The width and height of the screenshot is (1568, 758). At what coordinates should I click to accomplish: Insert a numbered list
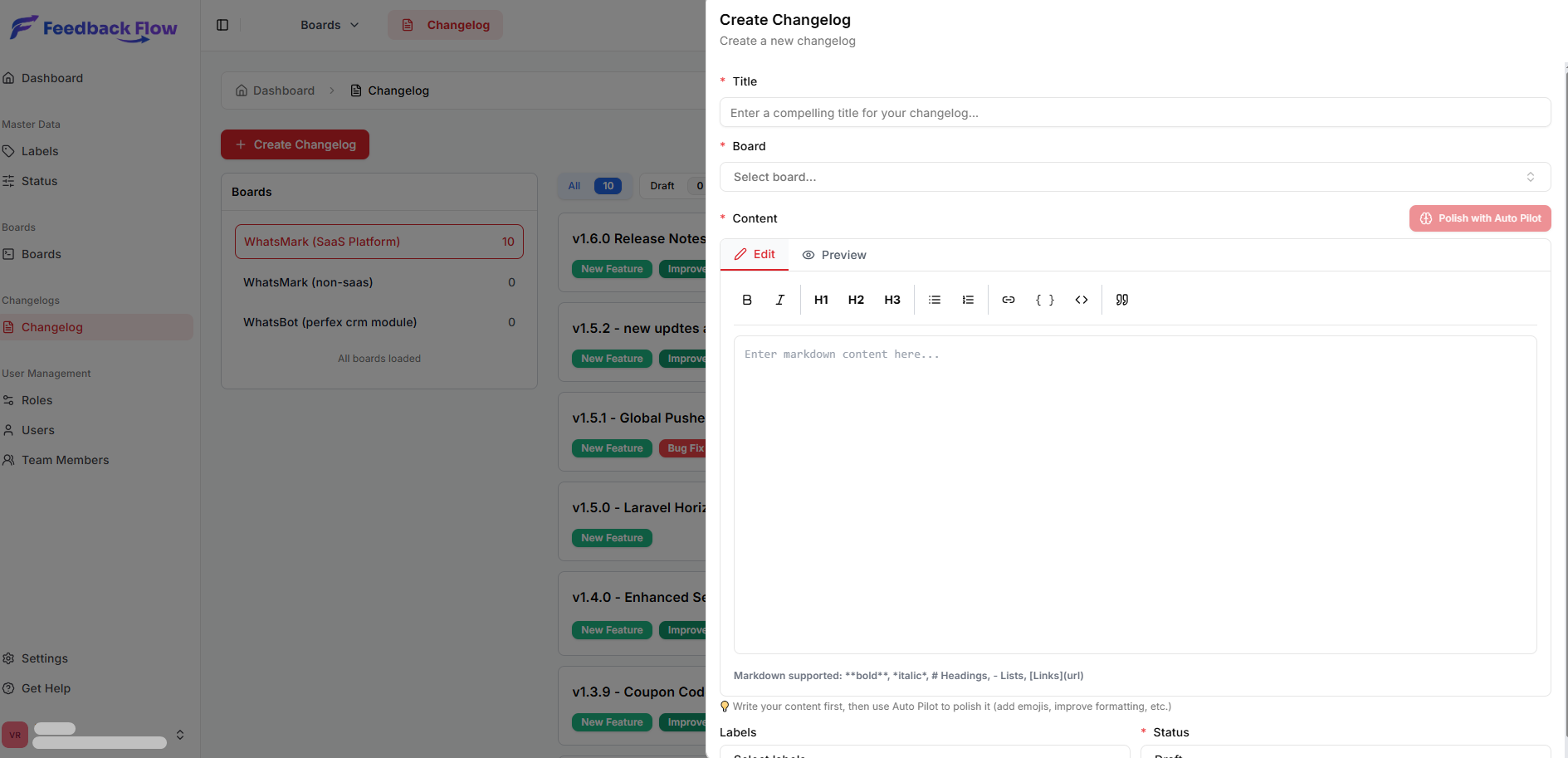(968, 300)
